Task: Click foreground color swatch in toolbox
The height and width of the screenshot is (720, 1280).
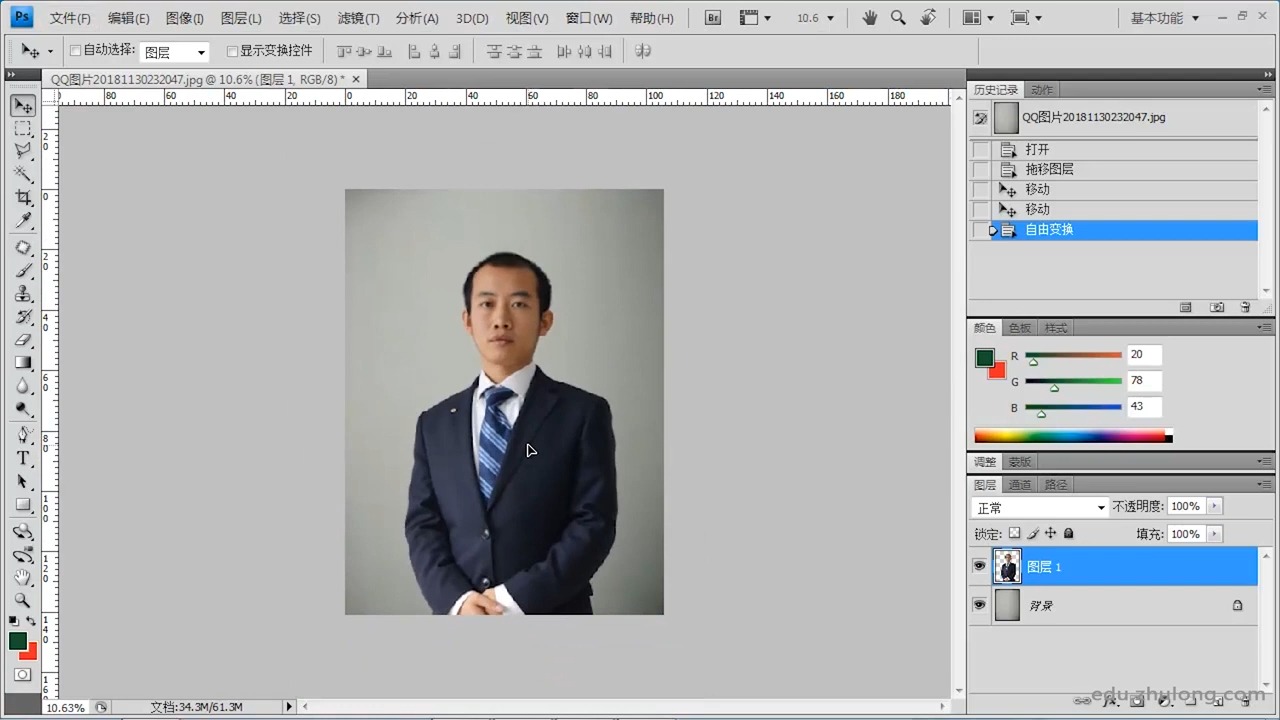Action: point(18,641)
